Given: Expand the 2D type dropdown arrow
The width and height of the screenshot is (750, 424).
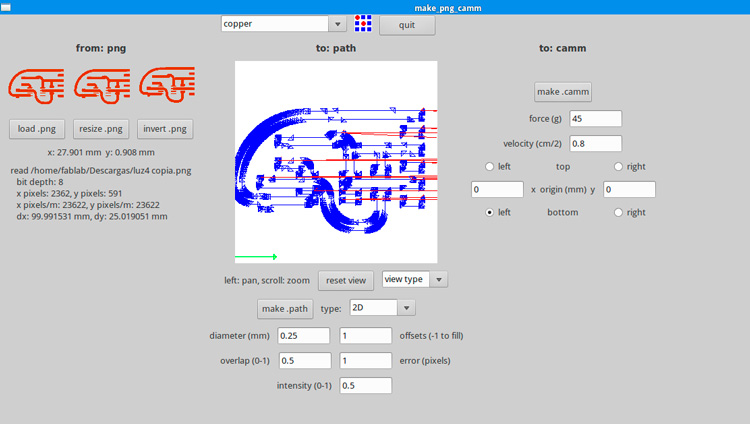Looking at the screenshot, I should (x=407, y=308).
